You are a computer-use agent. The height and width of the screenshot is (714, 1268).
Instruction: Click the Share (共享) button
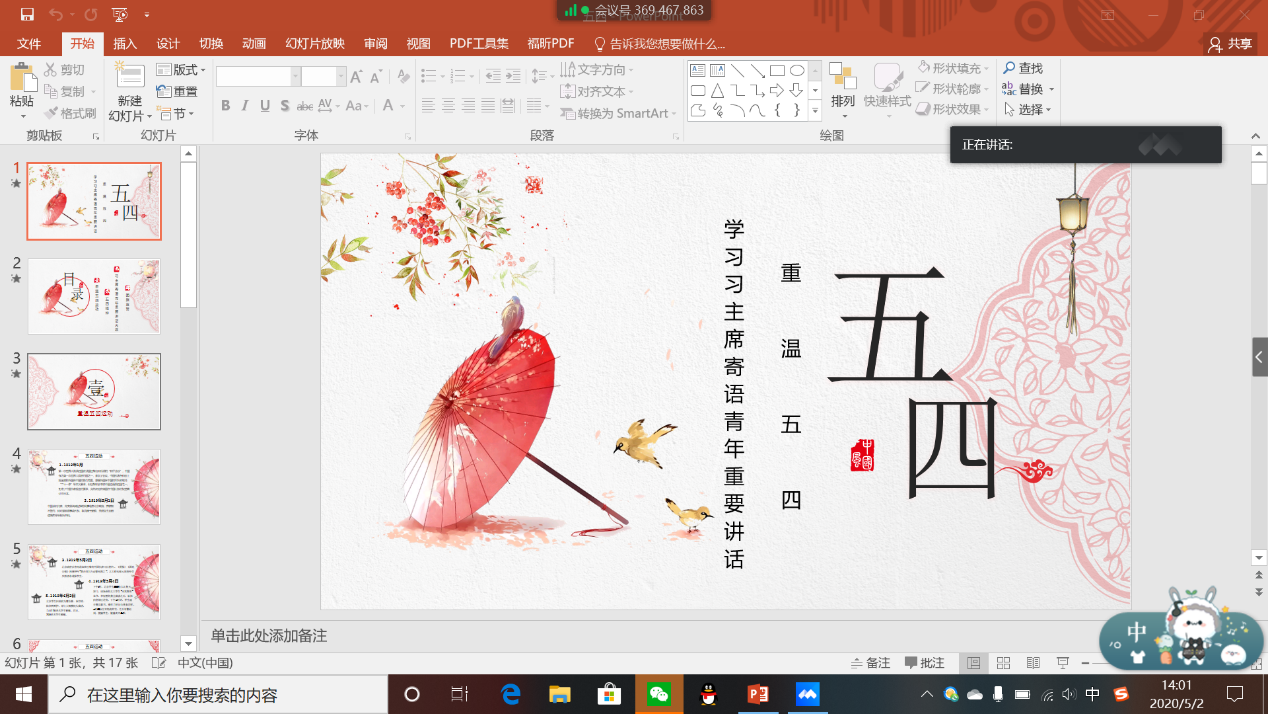pos(1230,44)
